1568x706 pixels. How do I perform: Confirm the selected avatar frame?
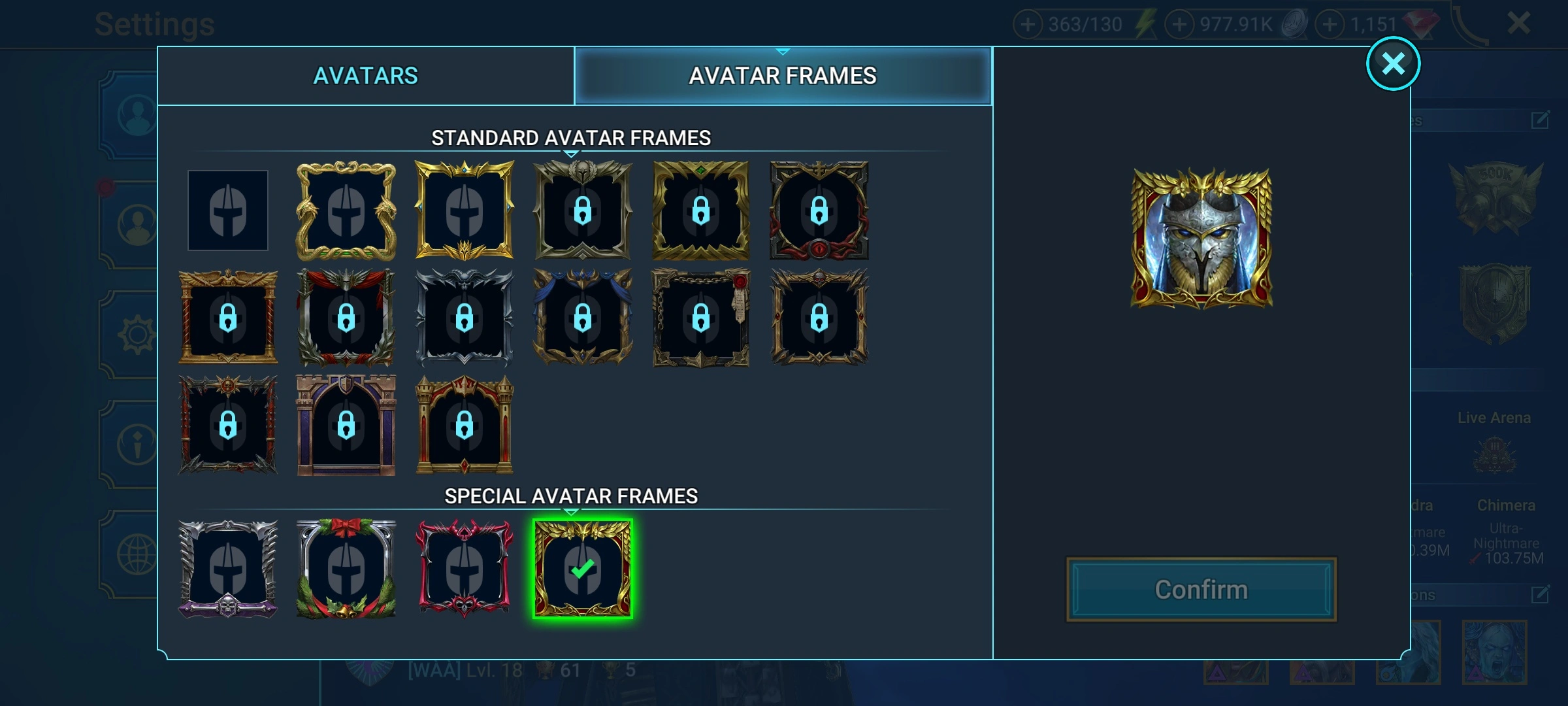(1201, 590)
